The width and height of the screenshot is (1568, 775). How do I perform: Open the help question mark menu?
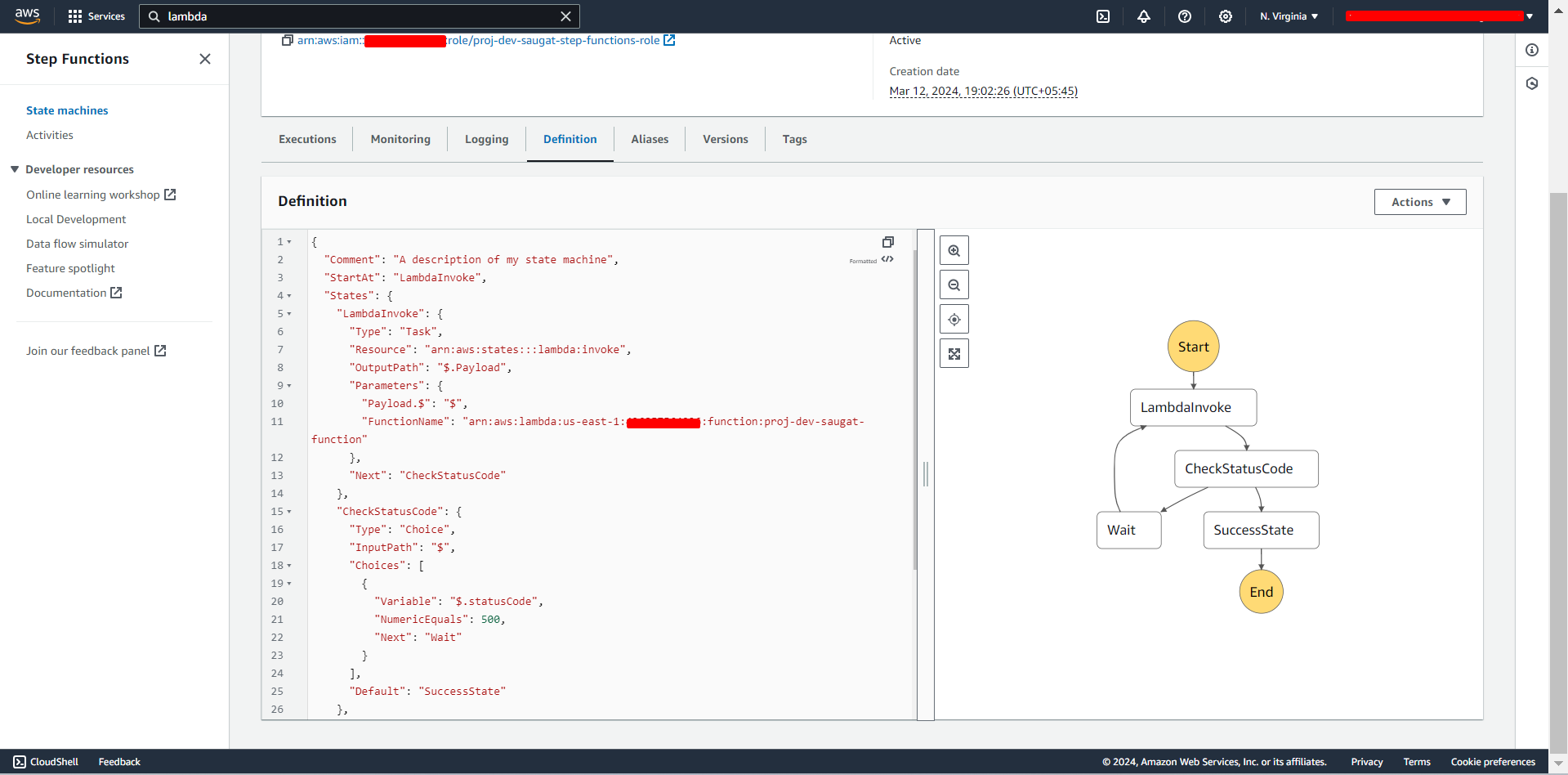[1185, 16]
